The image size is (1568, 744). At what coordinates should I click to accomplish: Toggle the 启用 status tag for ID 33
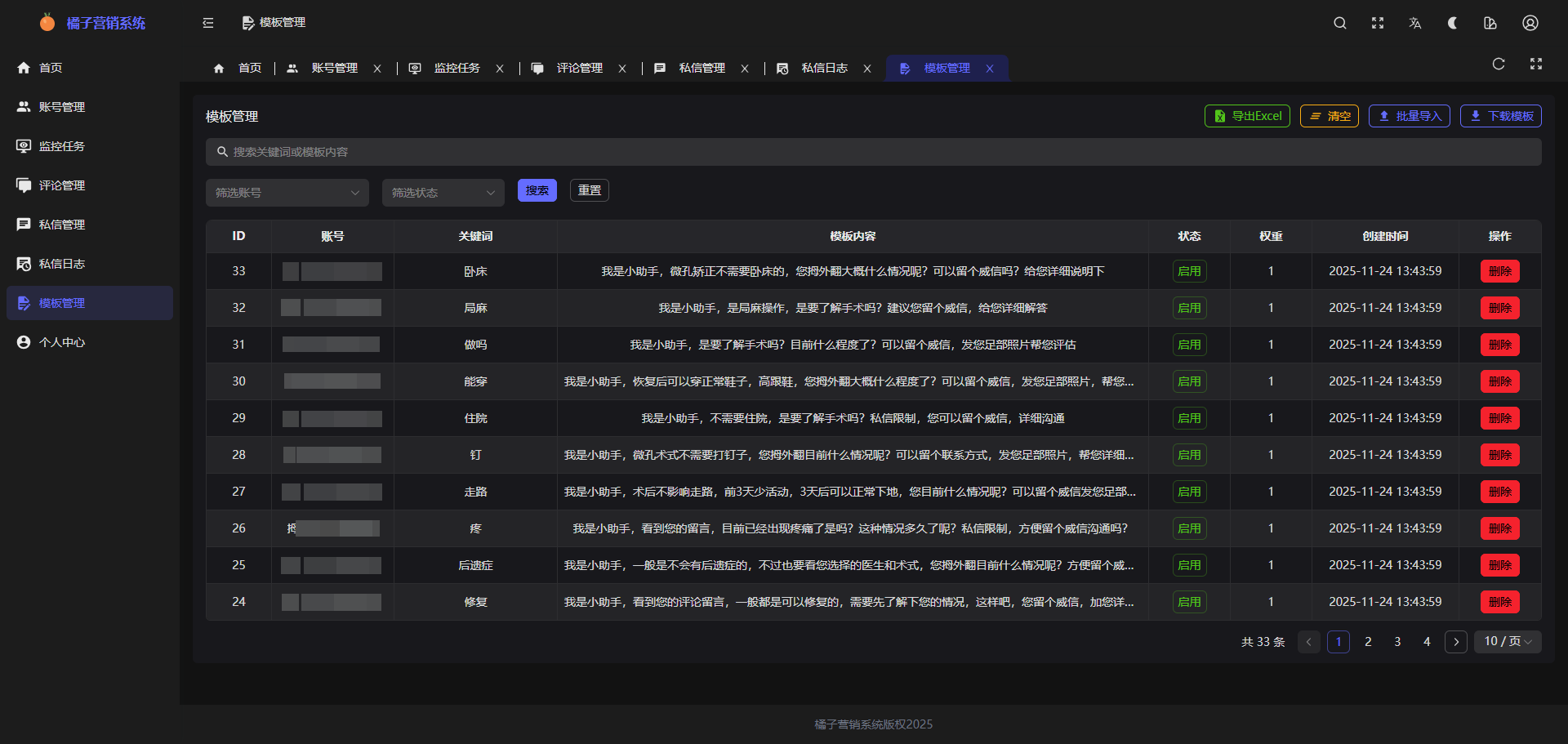pyautogui.click(x=1188, y=271)
